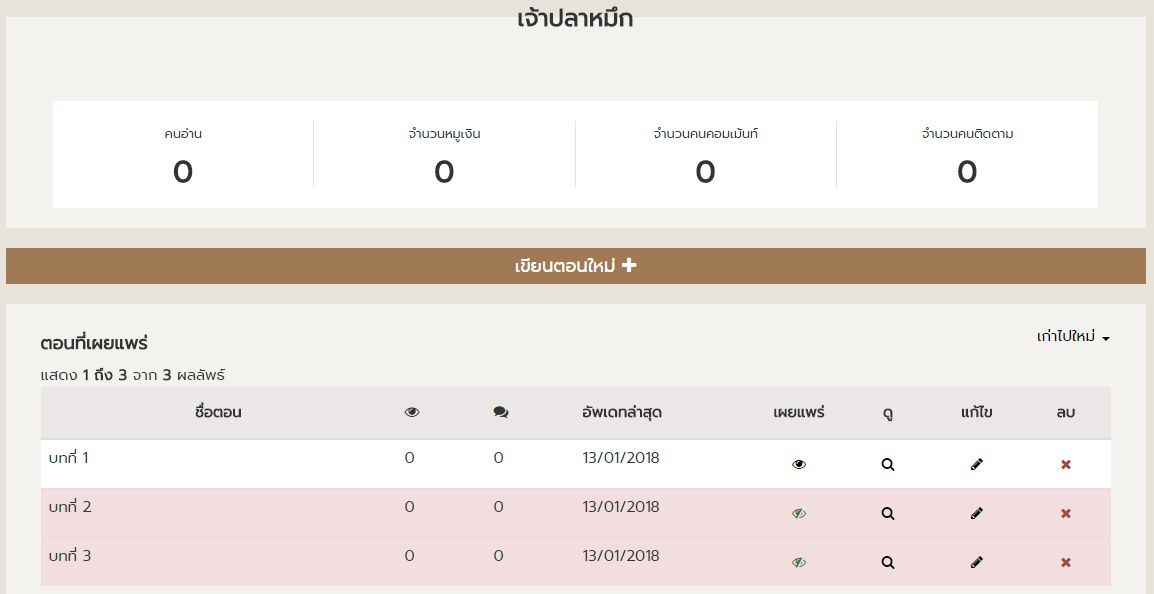1154x594 pixels.
Task: Edit บทที่ 2 with the pencil icon
Action: coord(977,513)
